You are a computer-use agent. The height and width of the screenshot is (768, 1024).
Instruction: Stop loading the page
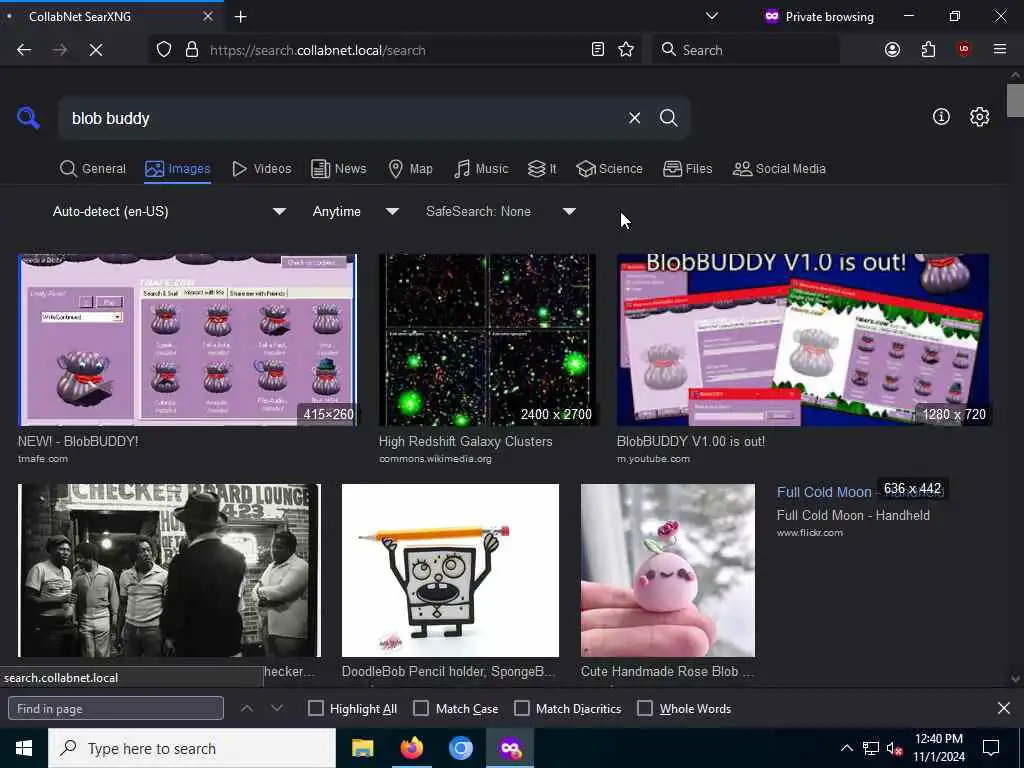click(x=95, y=50)
